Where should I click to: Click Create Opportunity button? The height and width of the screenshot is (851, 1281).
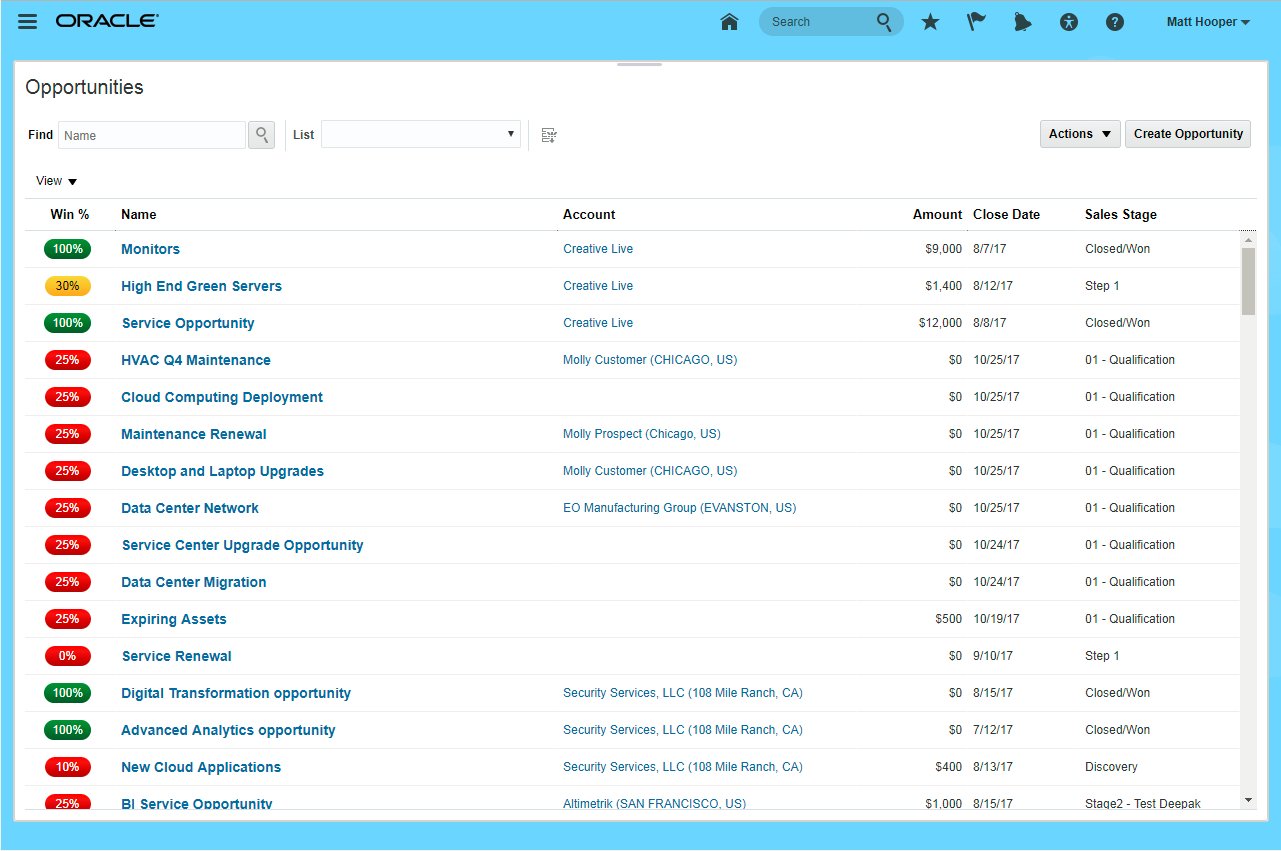tap(1188, 134)
